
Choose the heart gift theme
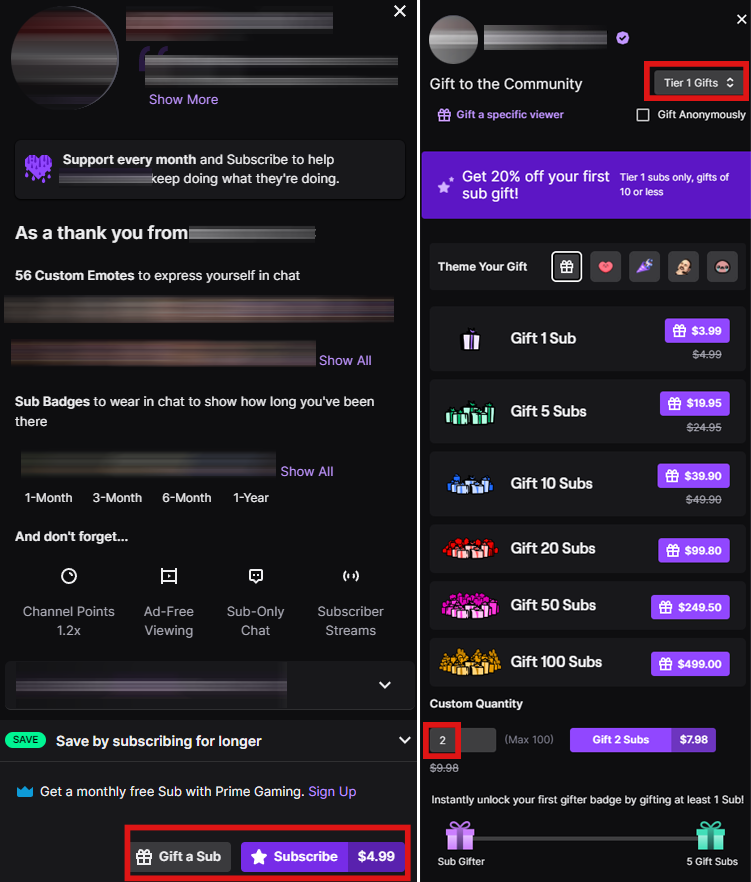tap(605, 267)
